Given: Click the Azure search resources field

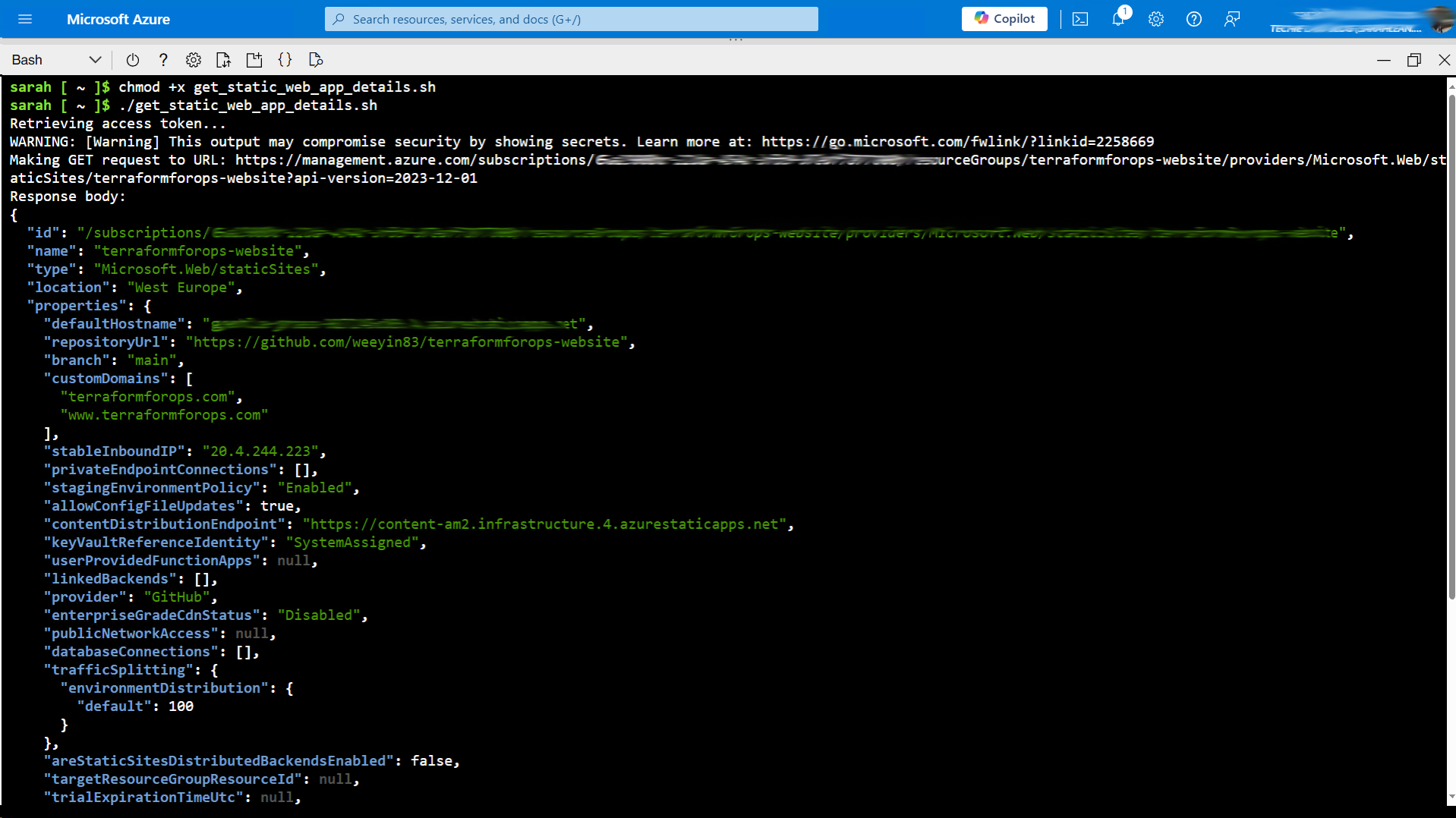Looking at the screenshot, I should point(571,19).
